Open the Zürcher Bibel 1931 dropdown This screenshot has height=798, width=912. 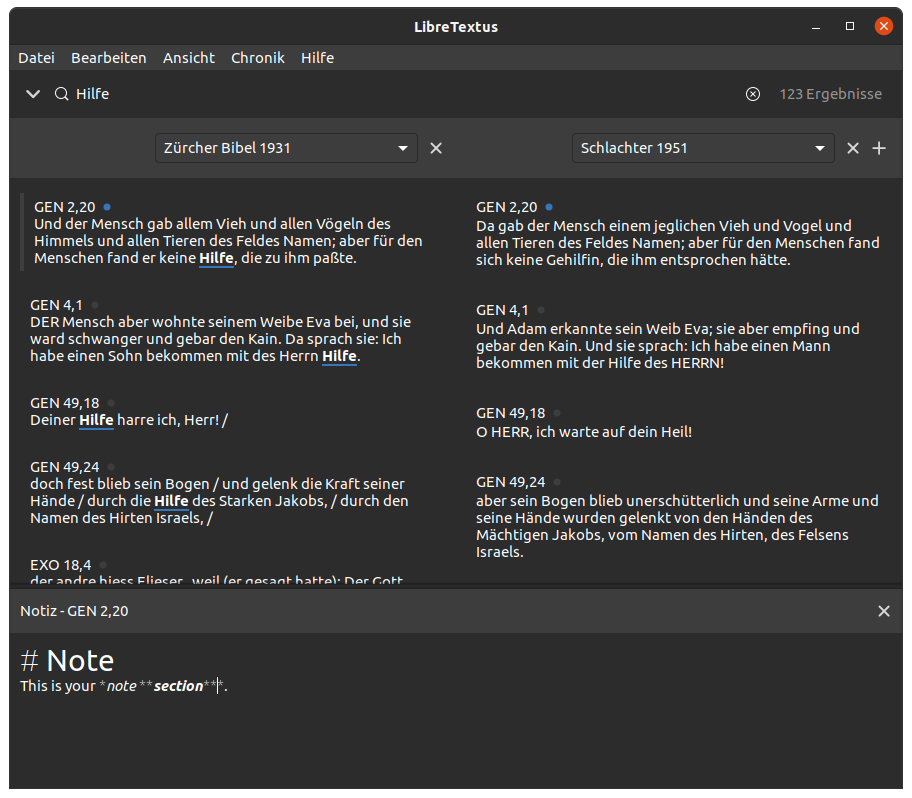(286, 147)
